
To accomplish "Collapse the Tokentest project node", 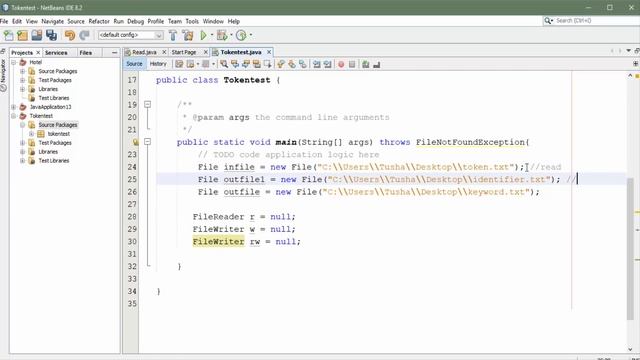I will click(13, 116).
